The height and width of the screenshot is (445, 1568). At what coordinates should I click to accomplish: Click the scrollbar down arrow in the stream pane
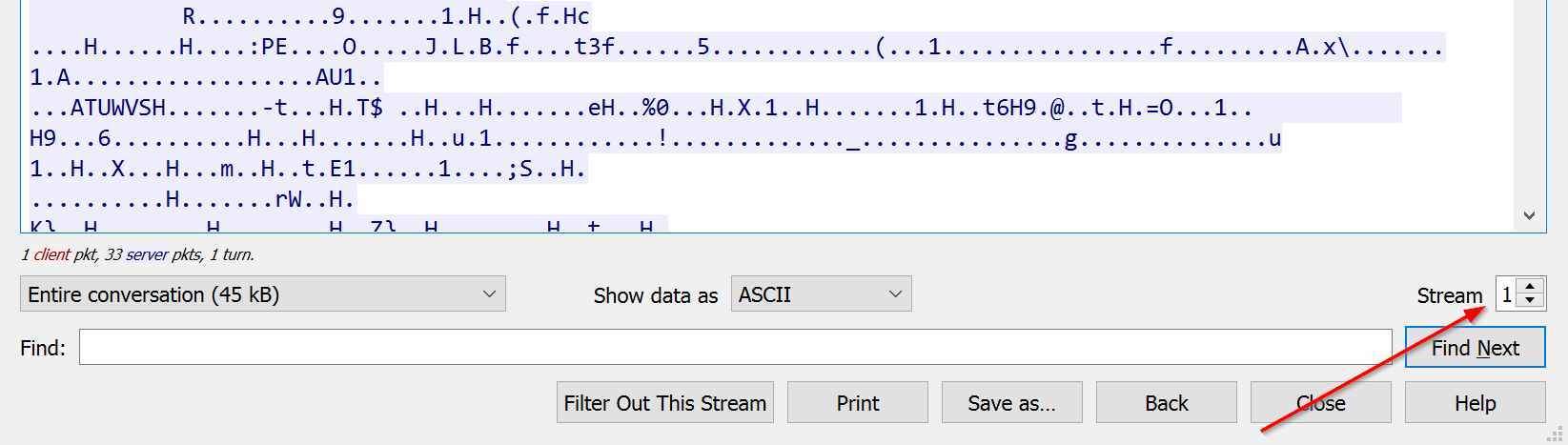click(x=1529, y=215)
